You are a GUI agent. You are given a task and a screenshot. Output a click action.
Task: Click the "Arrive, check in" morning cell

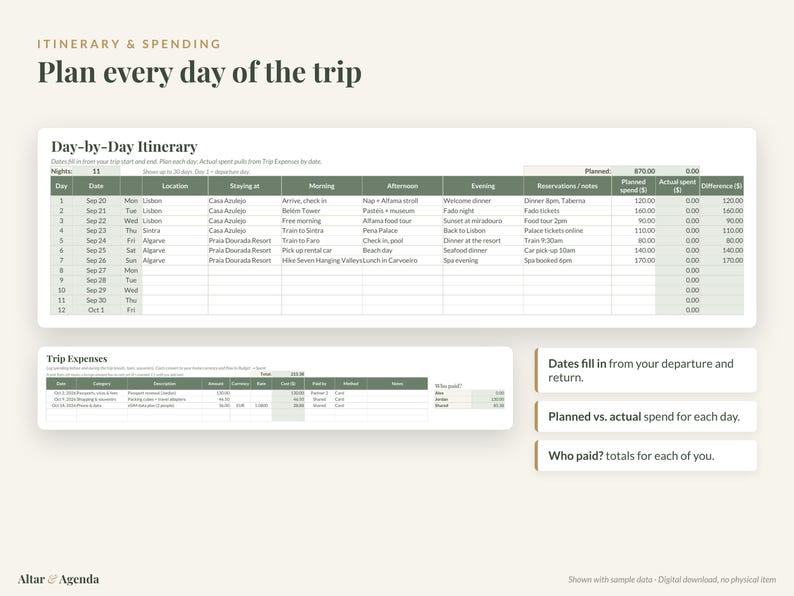pos(322,201)
